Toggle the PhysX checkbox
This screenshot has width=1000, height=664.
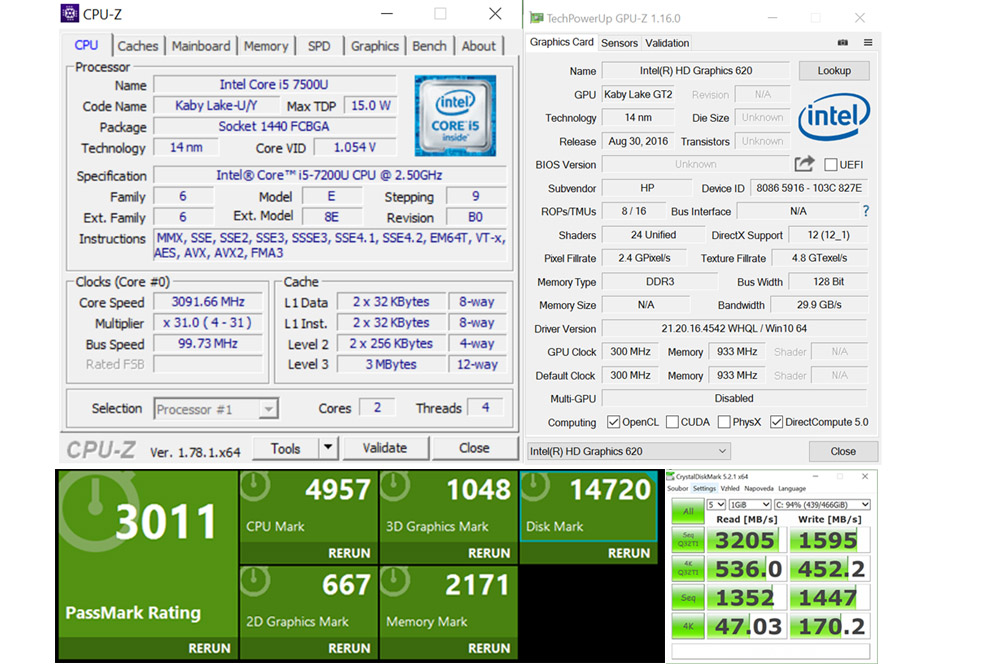724,422
